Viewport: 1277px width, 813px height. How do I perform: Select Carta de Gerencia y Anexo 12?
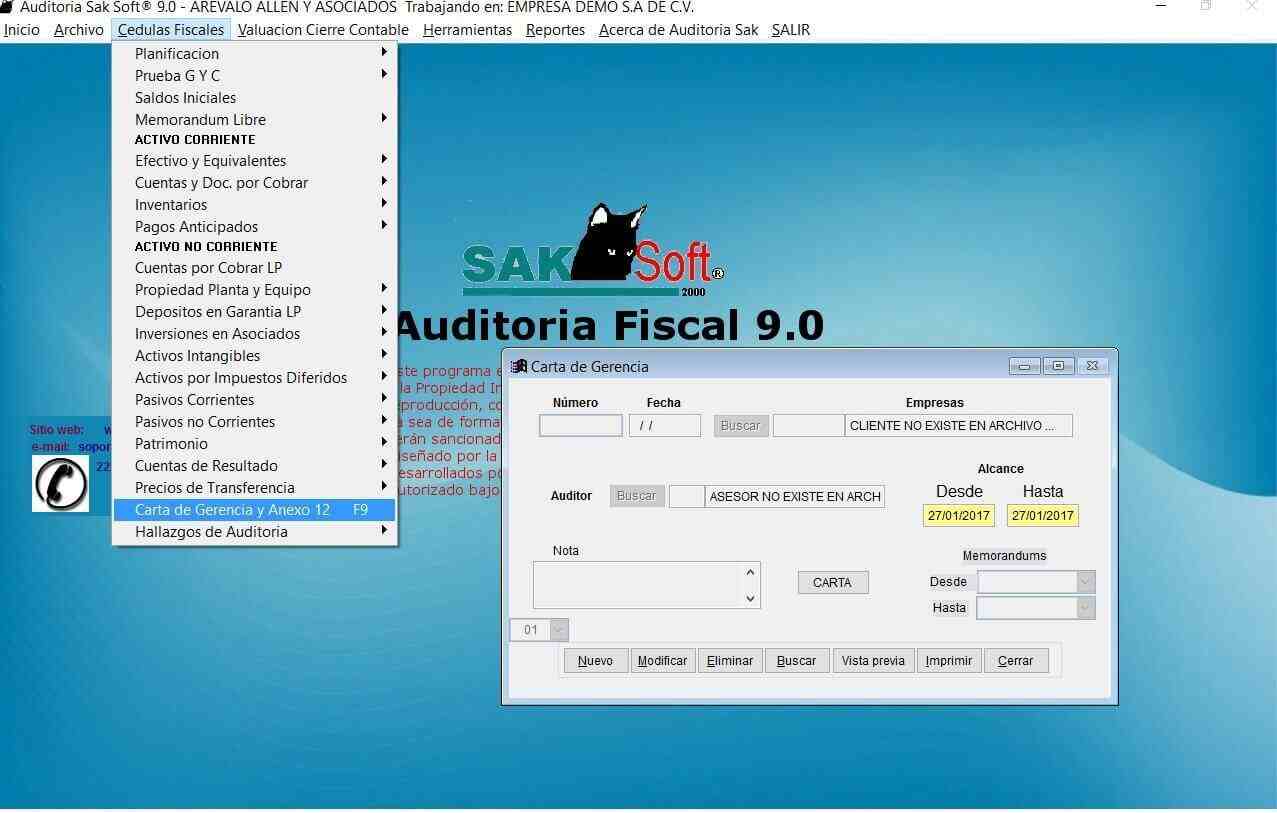tap(255, 510)
